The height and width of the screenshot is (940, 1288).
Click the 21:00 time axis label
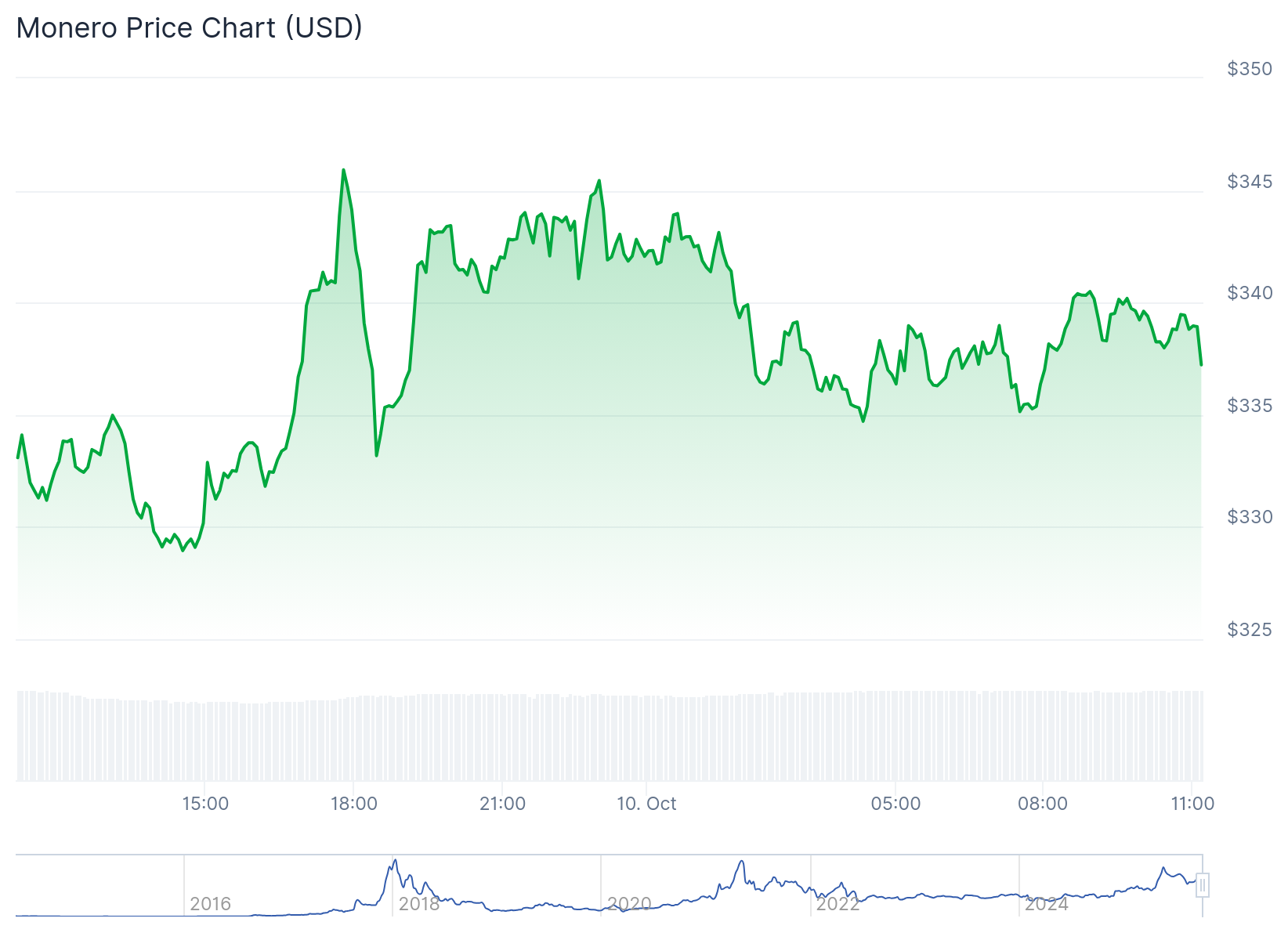click(502, 804)
